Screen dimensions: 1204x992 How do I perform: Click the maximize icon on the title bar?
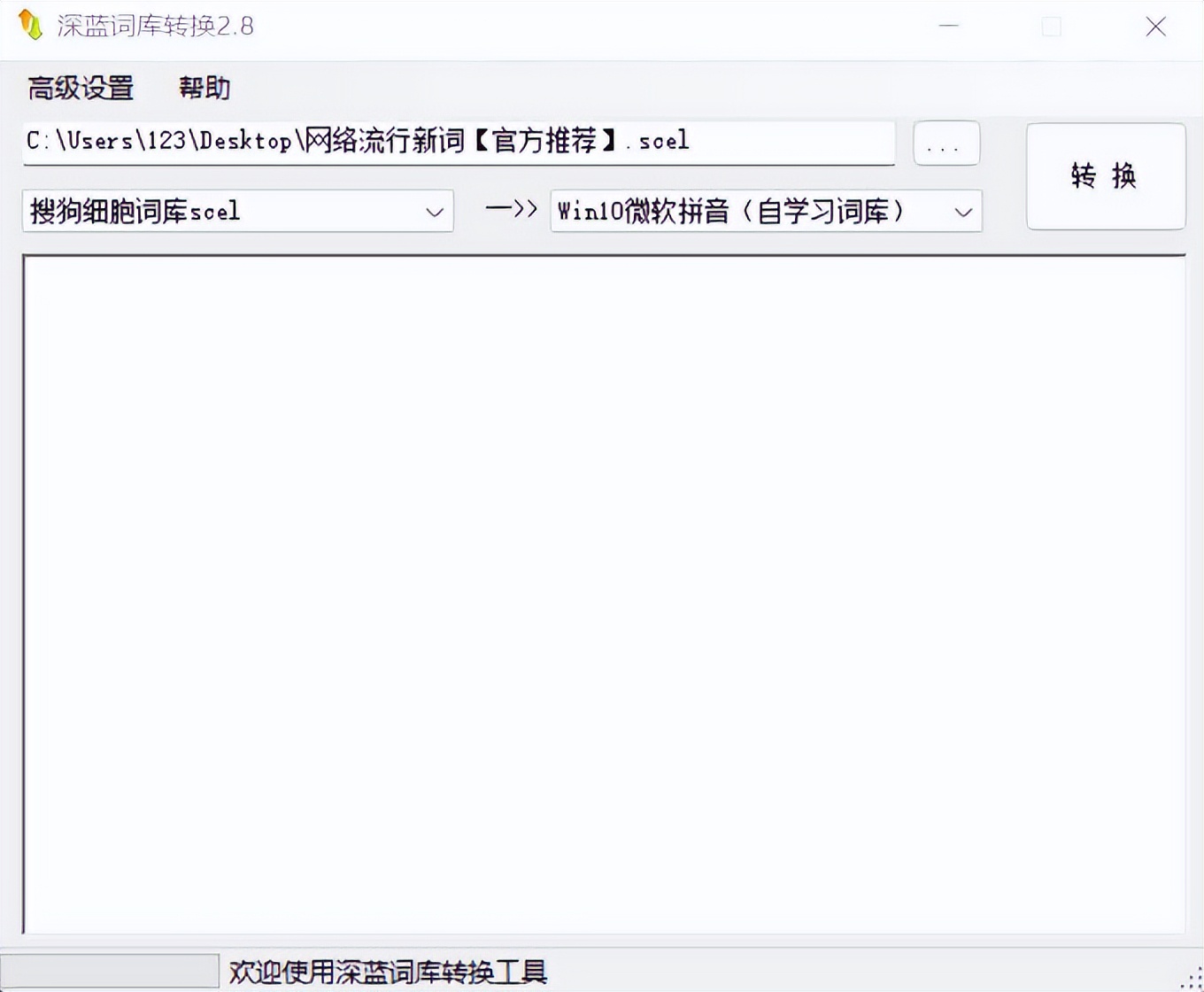(1051, 27)
